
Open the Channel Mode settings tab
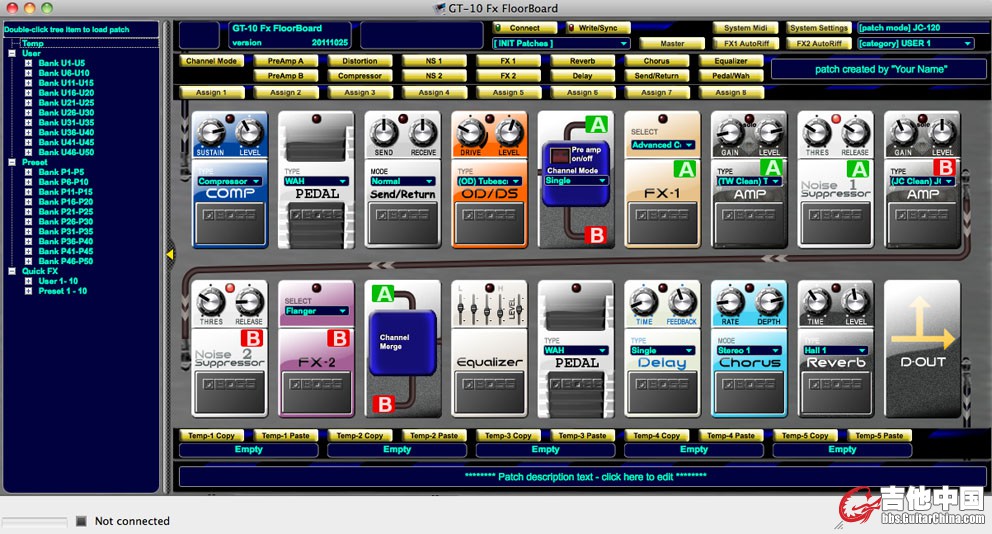click(211, 61)
